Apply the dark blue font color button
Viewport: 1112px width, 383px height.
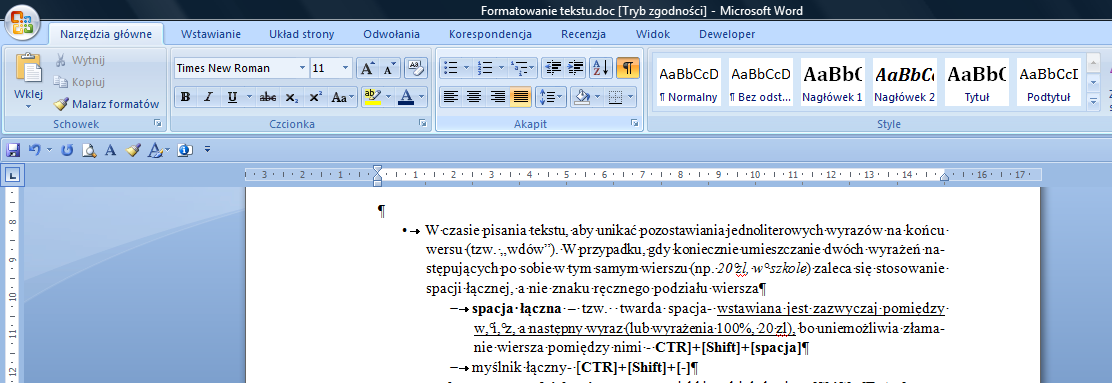pos(407,97)
